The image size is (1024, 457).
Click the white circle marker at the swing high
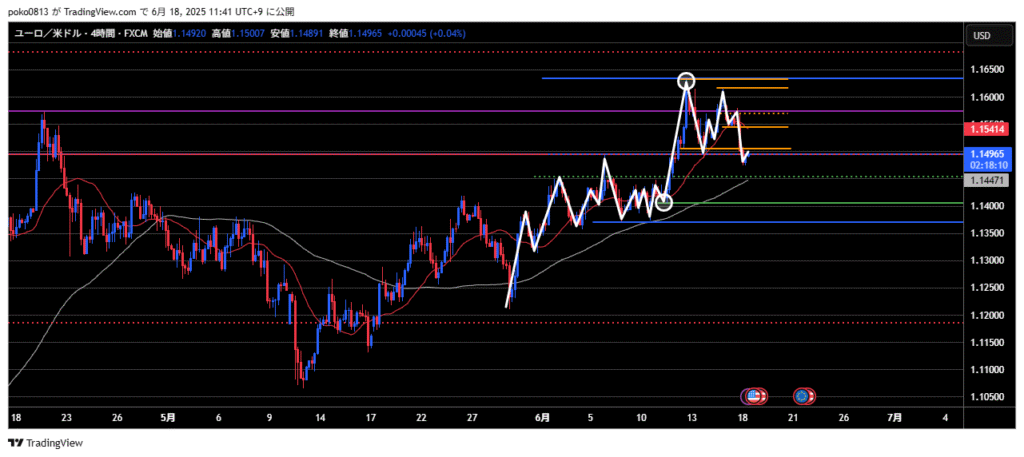pyautogui.click(x=686, y=80)
